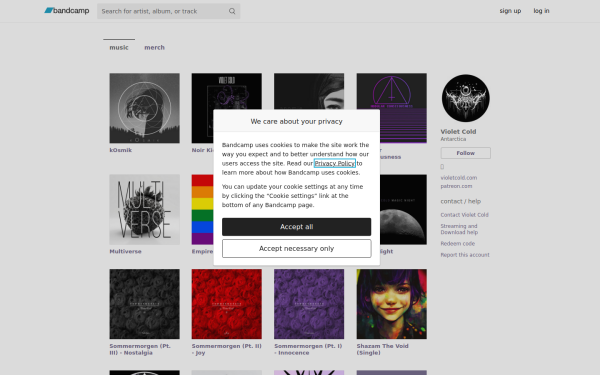600x375 pixels.
Task: Open the Sommermorgen Pt. III Nostalgia cover
Action: point(144,304)
